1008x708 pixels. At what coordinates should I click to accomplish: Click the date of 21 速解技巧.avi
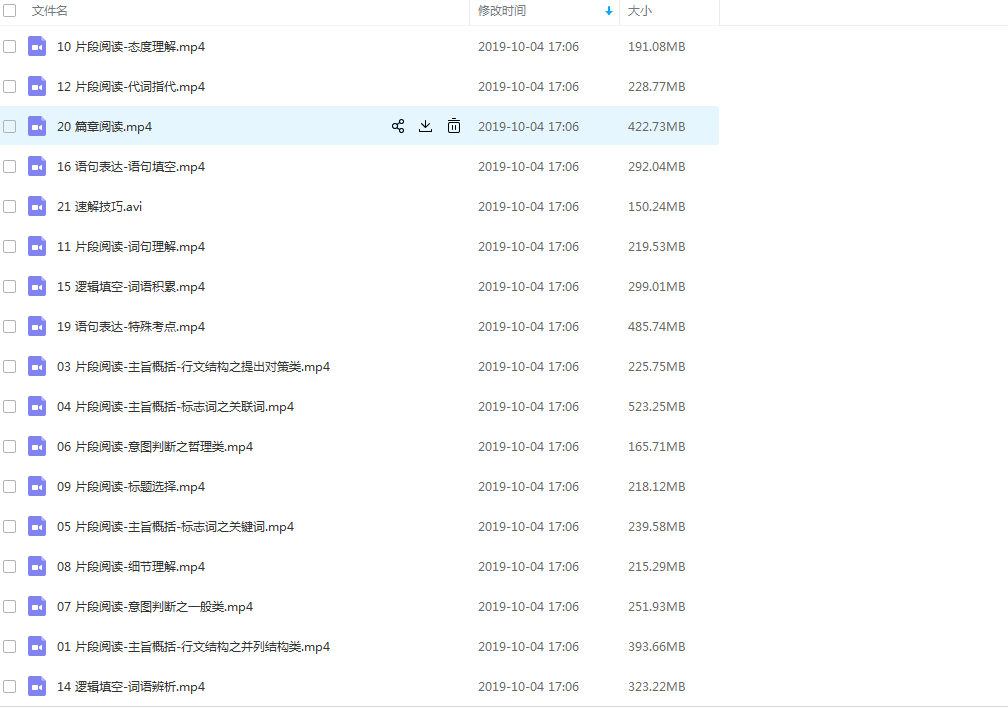click(x=528, y=206)
